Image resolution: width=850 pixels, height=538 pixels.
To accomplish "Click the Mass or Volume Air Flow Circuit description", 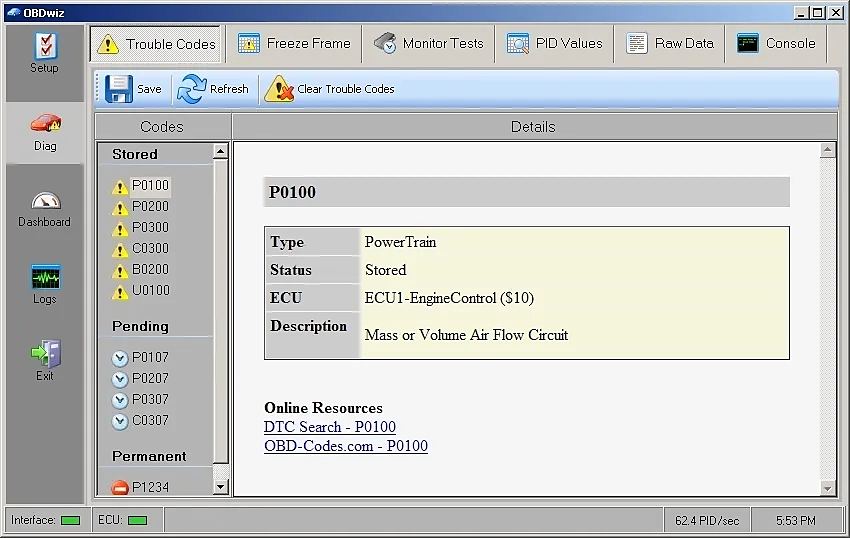I will (466, 335).
